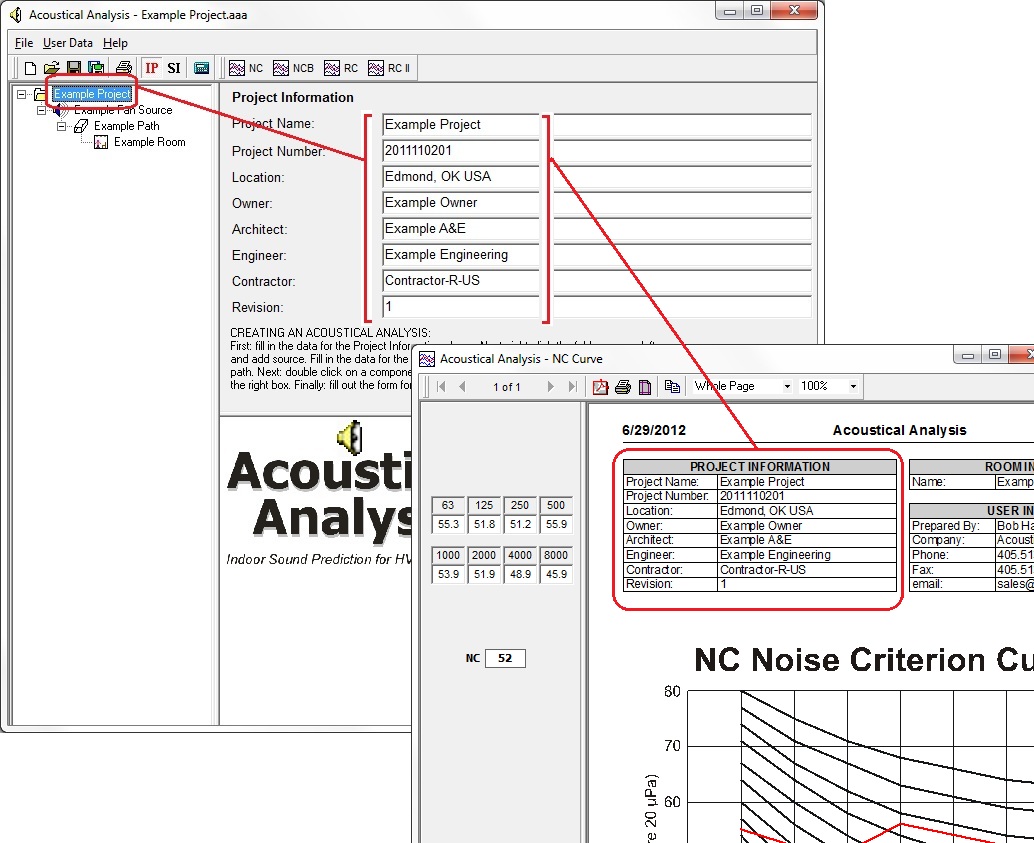Close the Acoustical Analysis main window
Viewport: 1034px width, 843px height.
[x=794, y=11]
